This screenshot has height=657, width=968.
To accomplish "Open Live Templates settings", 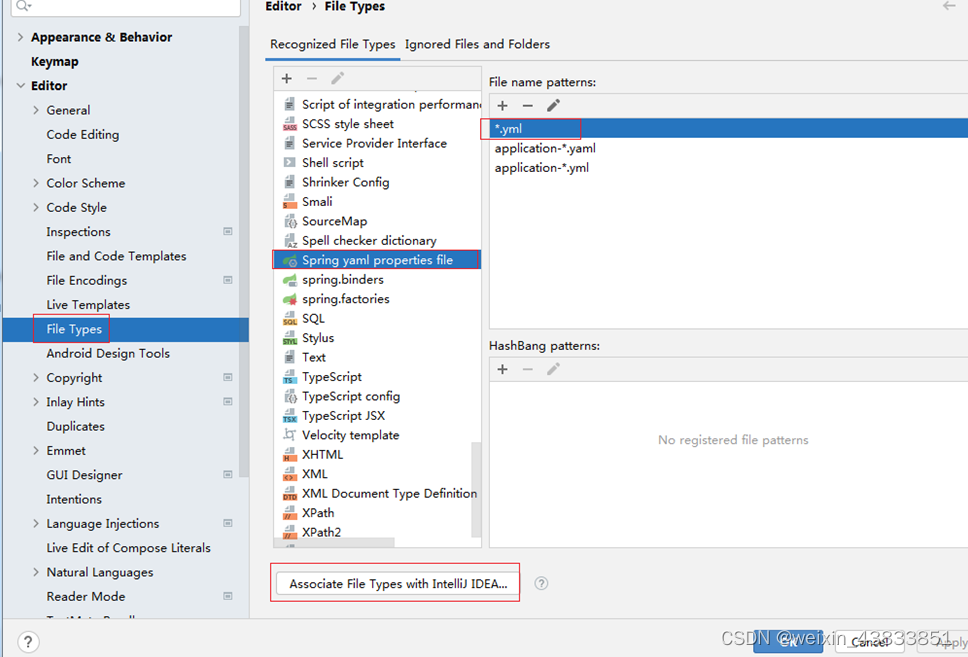I will coord(88,304).
